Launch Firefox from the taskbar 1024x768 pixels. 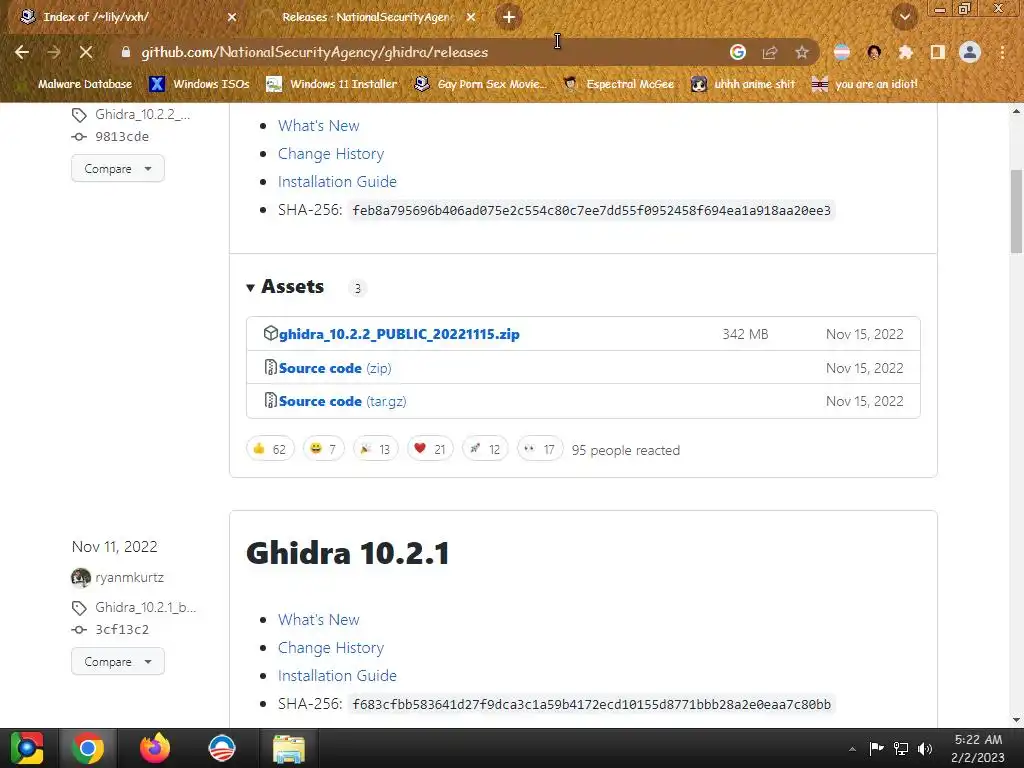click(155, 748)
